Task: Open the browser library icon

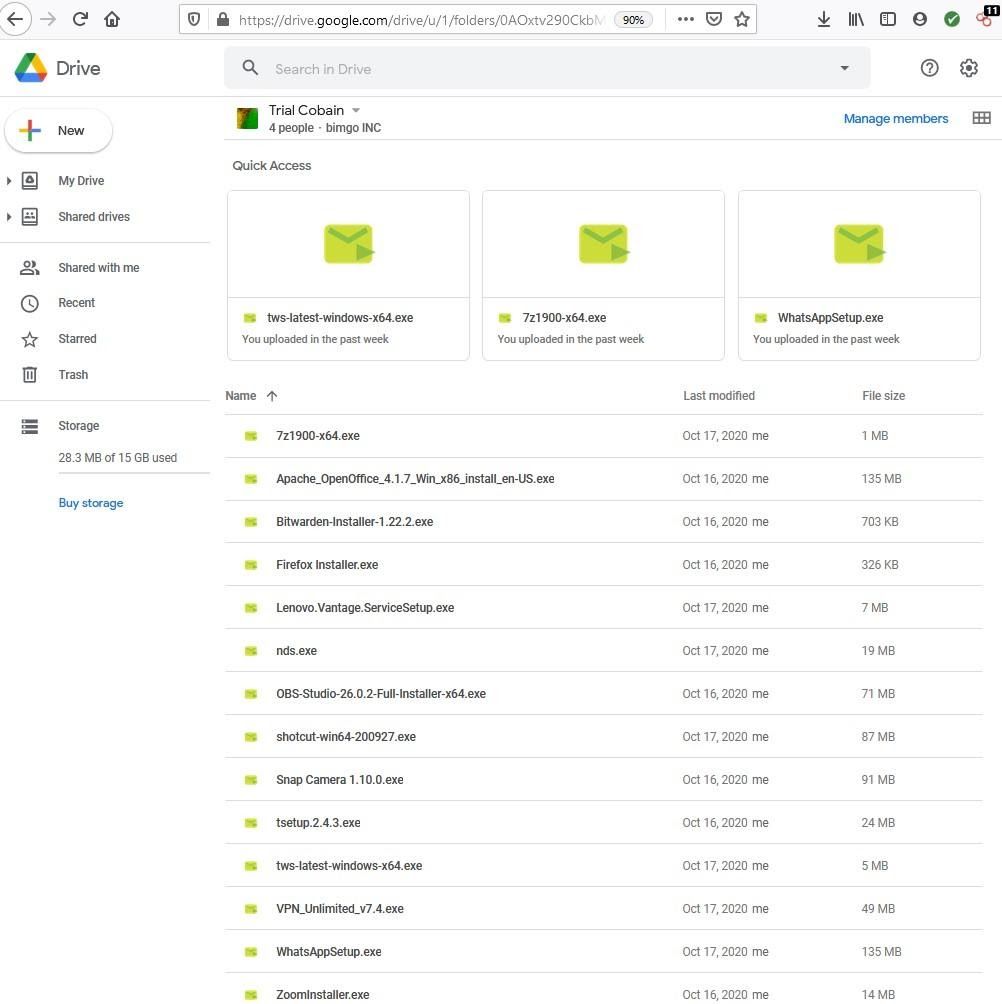Action: click(x=856, y=19)
